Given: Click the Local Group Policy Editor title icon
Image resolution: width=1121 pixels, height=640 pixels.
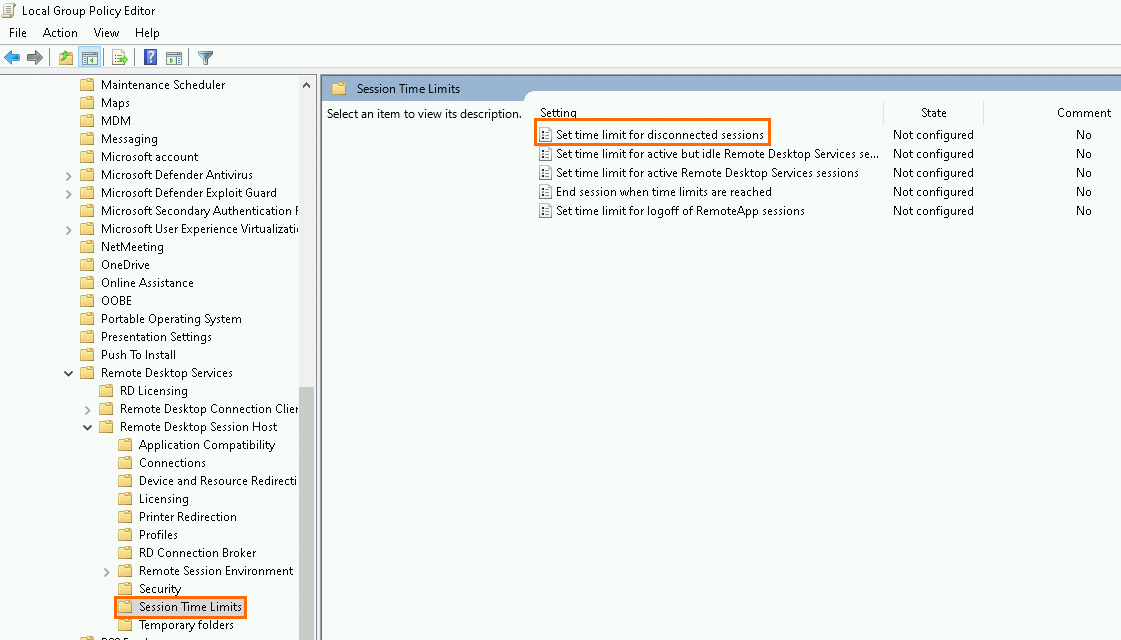Looking at the screenshot, I should 9,11.
